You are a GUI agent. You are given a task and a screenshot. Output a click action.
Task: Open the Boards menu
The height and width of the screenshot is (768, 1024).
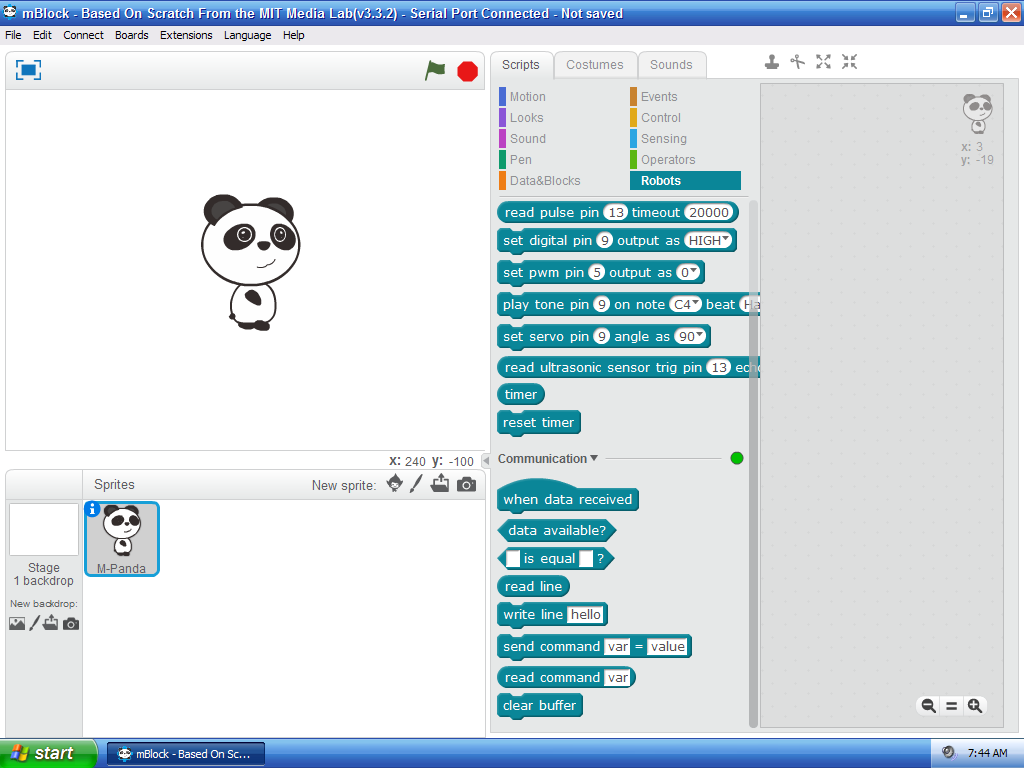coord(131,35)
